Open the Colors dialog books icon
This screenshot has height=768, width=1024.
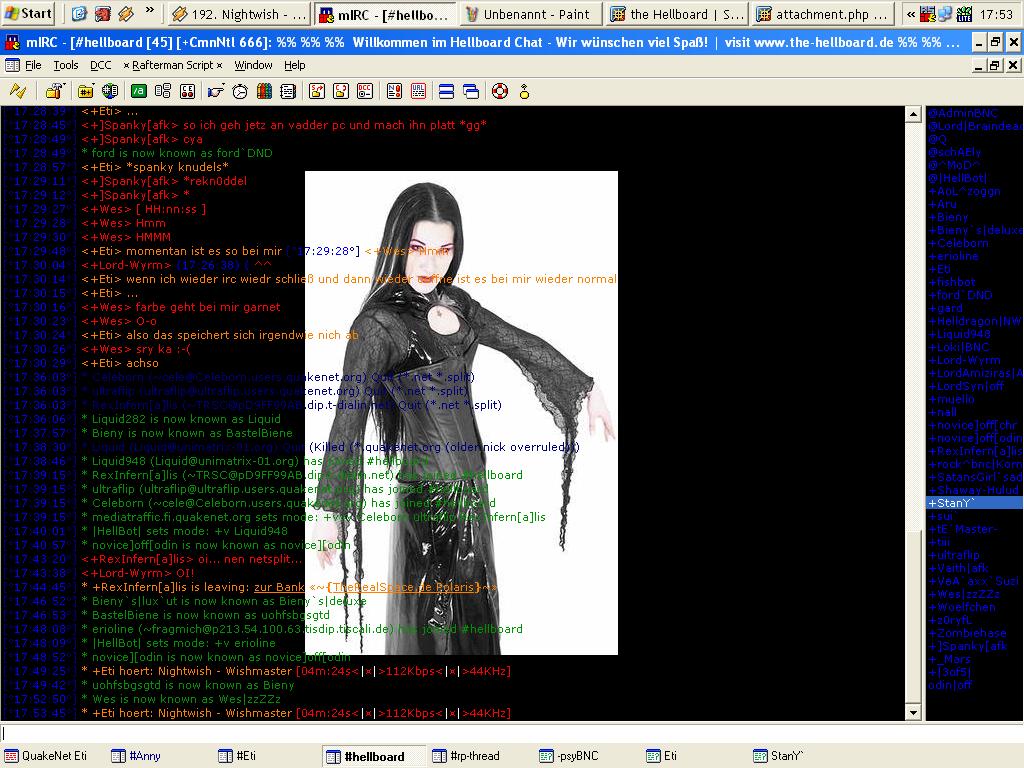tap(264, 91)
